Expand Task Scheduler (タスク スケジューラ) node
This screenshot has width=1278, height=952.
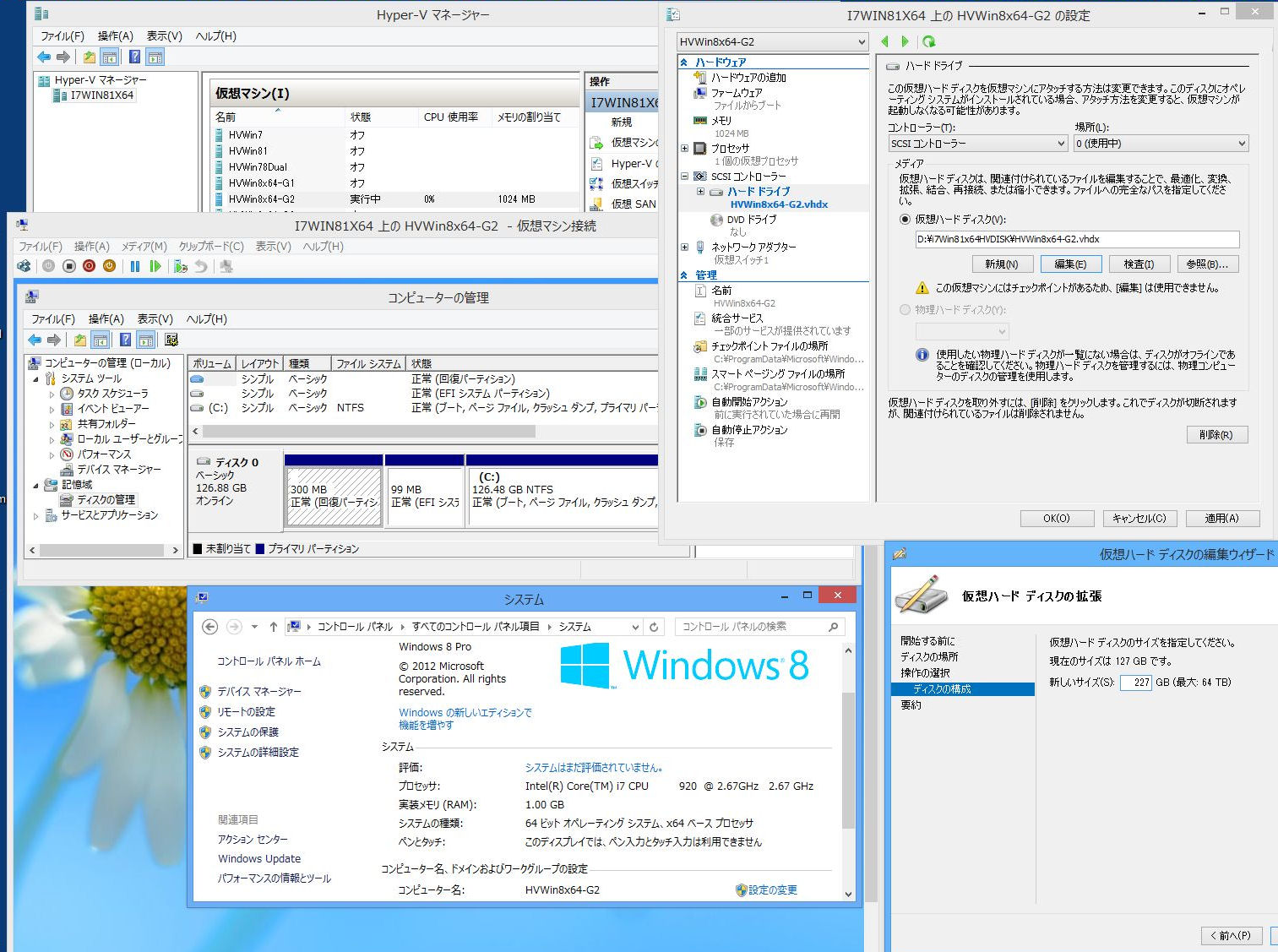pyautogui.click(x=52, y=394)
